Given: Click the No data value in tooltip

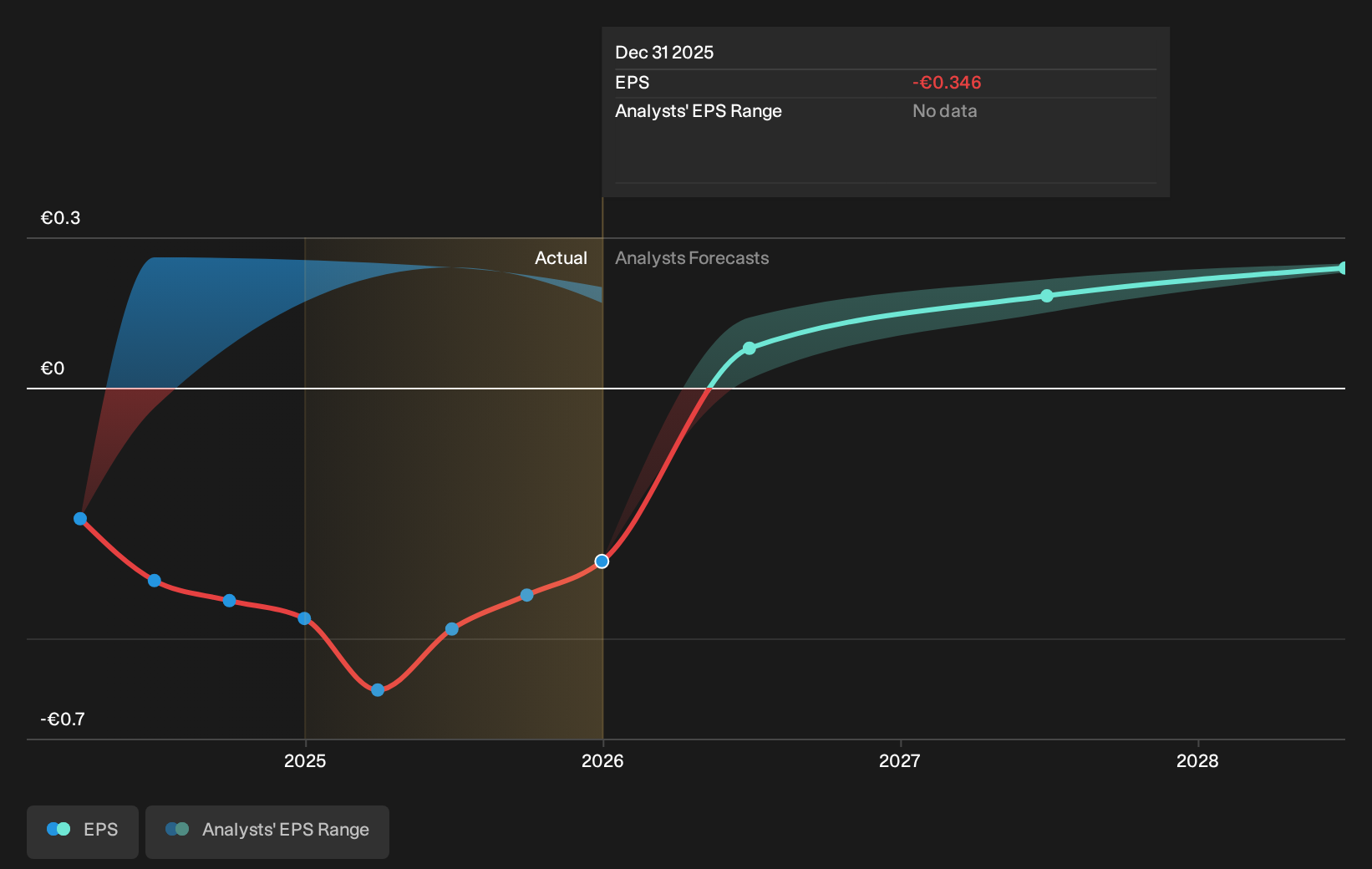Looking at the screenshot, I should point(944,111).
